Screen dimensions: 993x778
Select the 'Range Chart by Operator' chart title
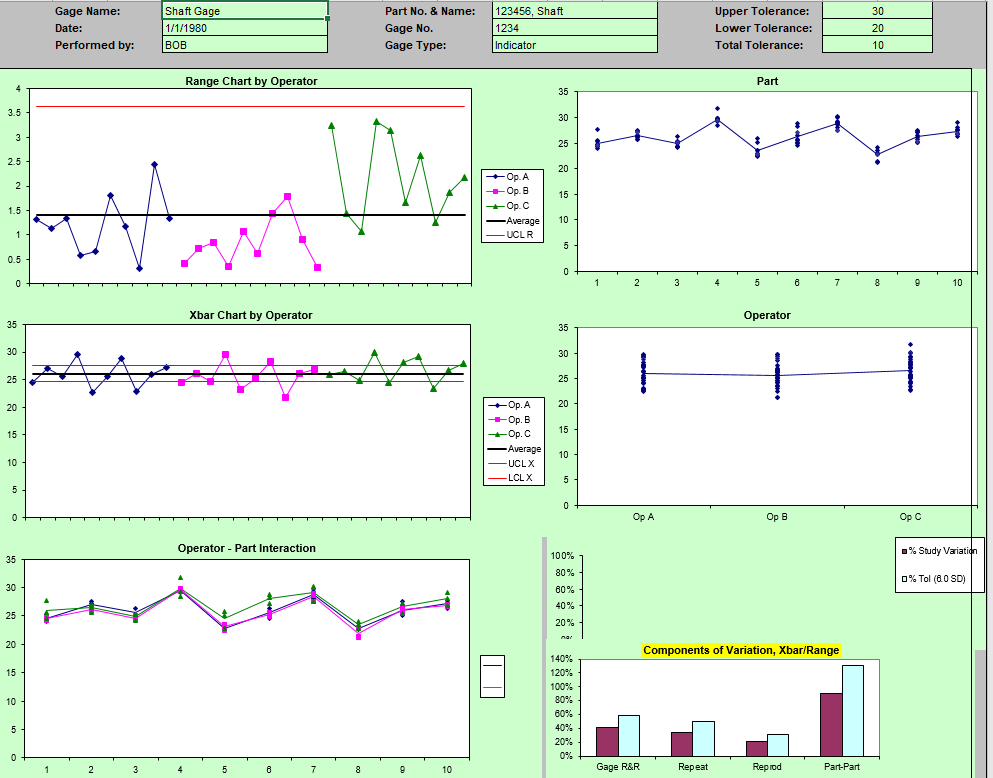click(x=251, y=81)
